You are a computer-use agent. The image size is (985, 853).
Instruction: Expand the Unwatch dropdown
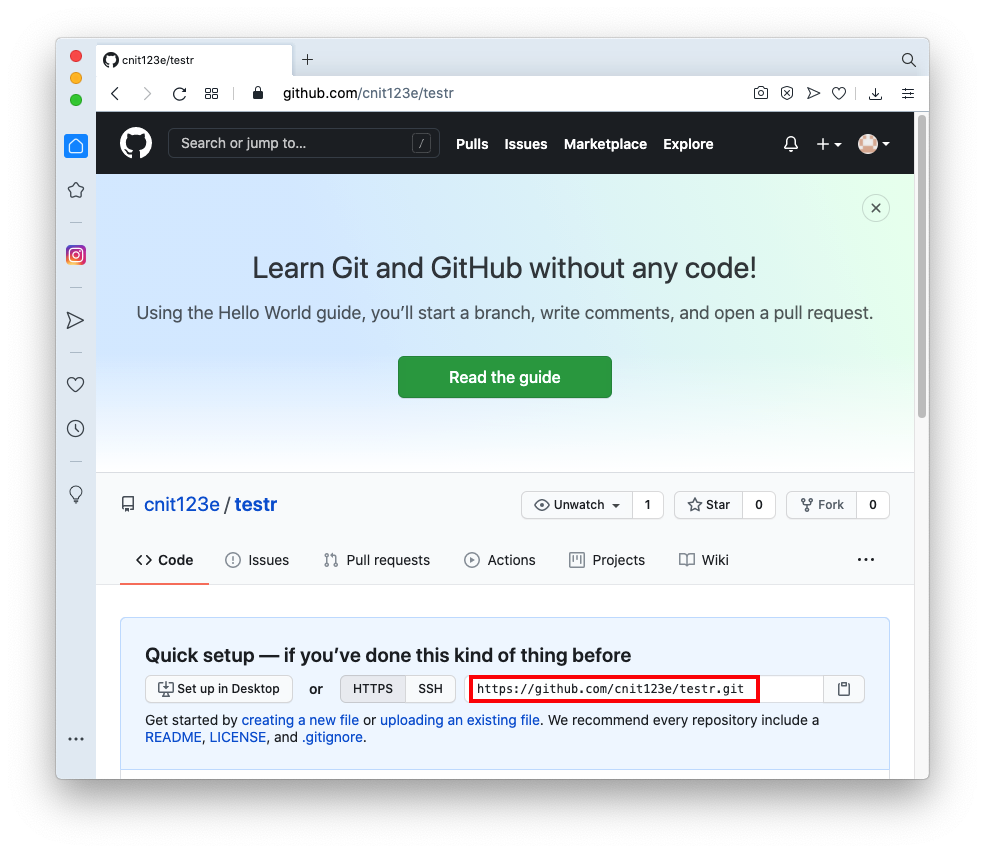(577, 505)
